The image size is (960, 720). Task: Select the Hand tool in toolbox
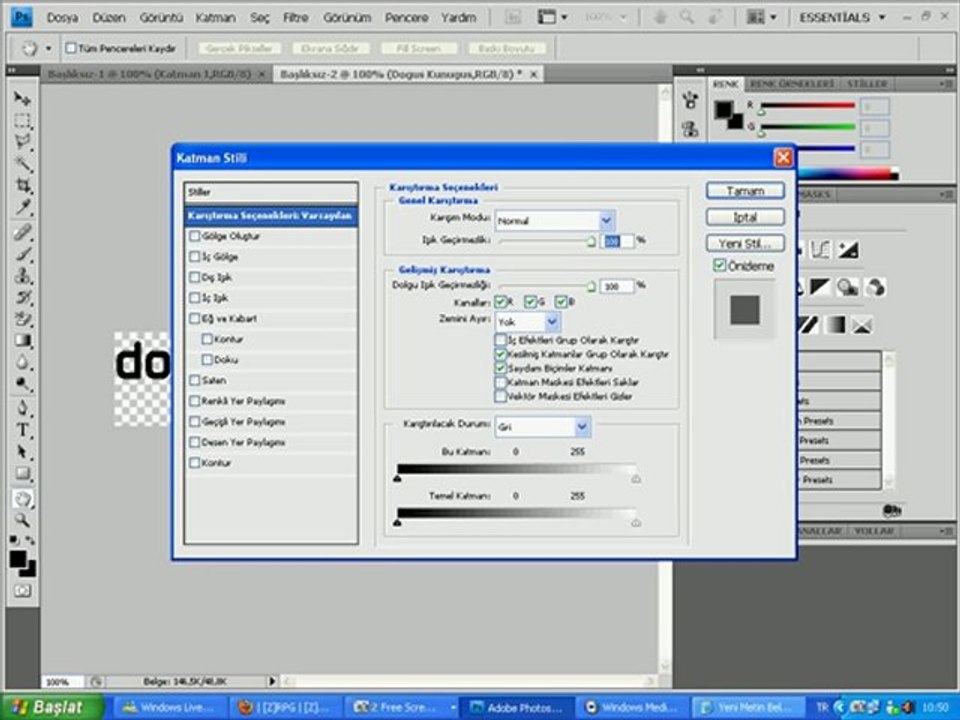click(22, 499)
